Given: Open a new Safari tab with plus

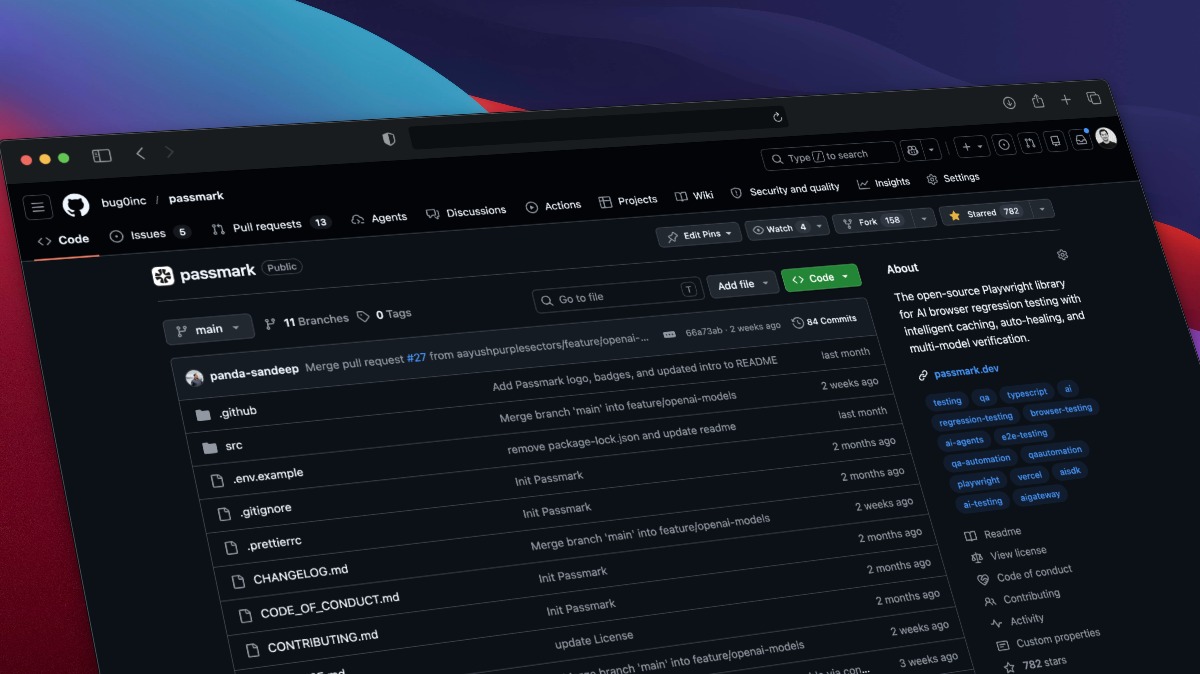Looking at the screenshot, I should tap(1066, 100).
